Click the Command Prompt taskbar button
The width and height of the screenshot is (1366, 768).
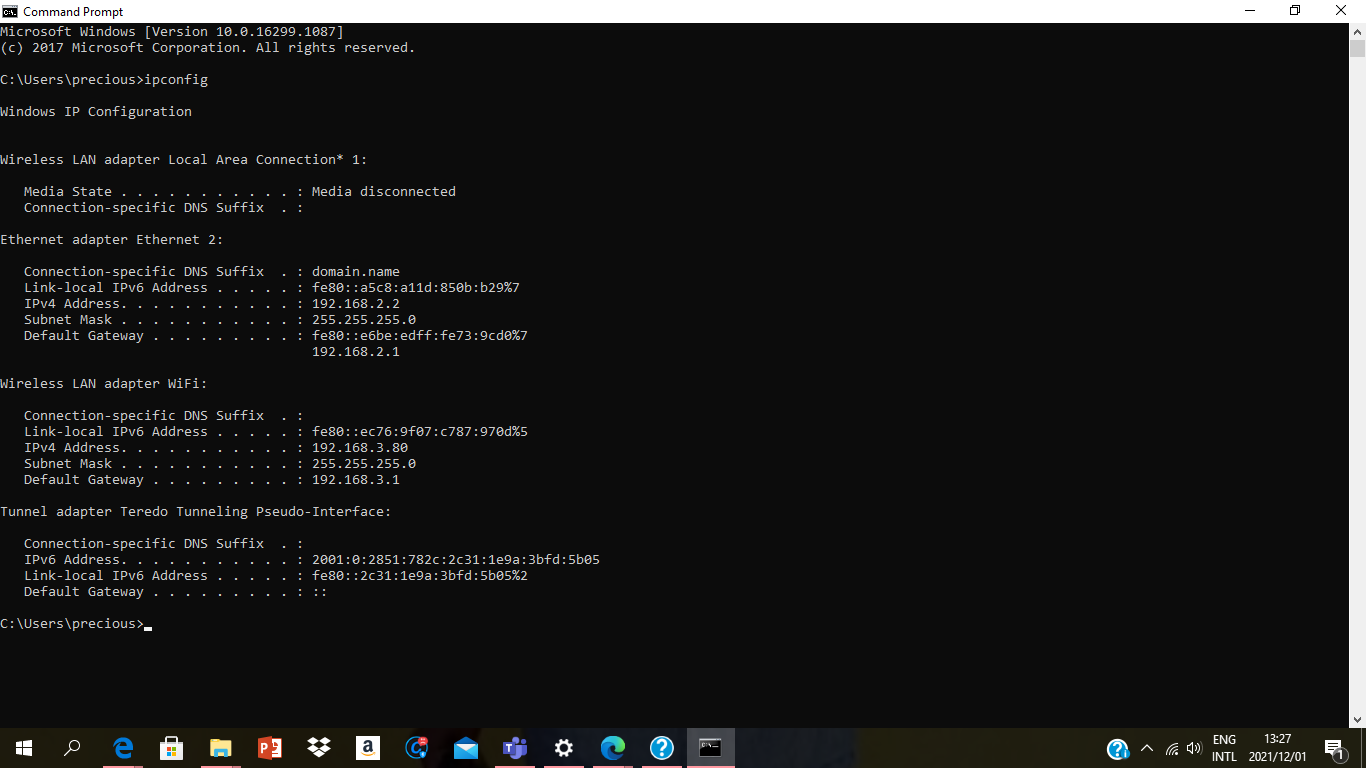[x=711, y=748]
